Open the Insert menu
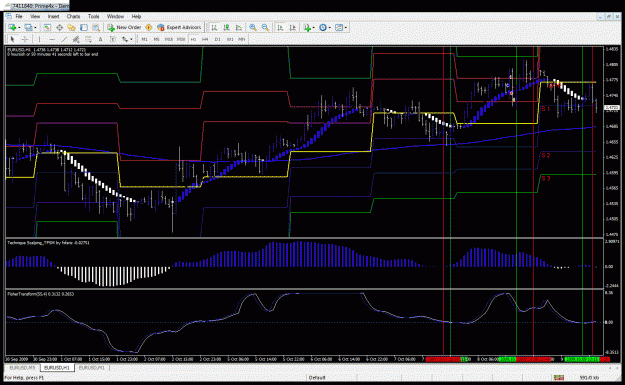This screenshot has width=625, height=385. 53,16
